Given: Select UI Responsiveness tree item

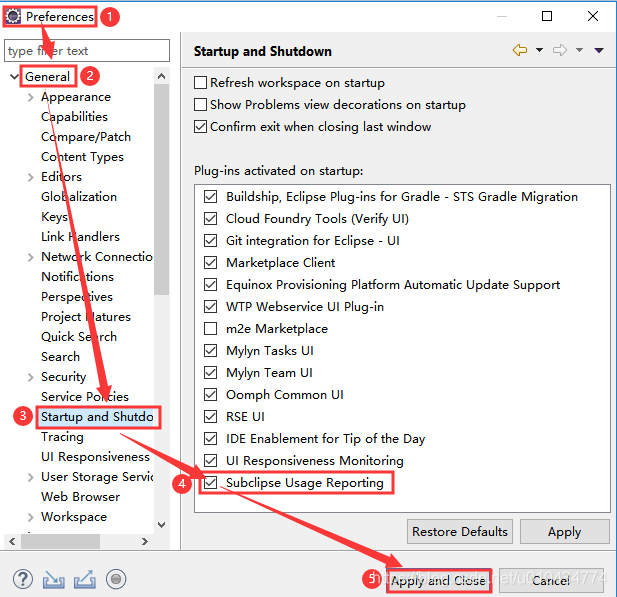Looking at the screenshot, I should tap(95, 457).
